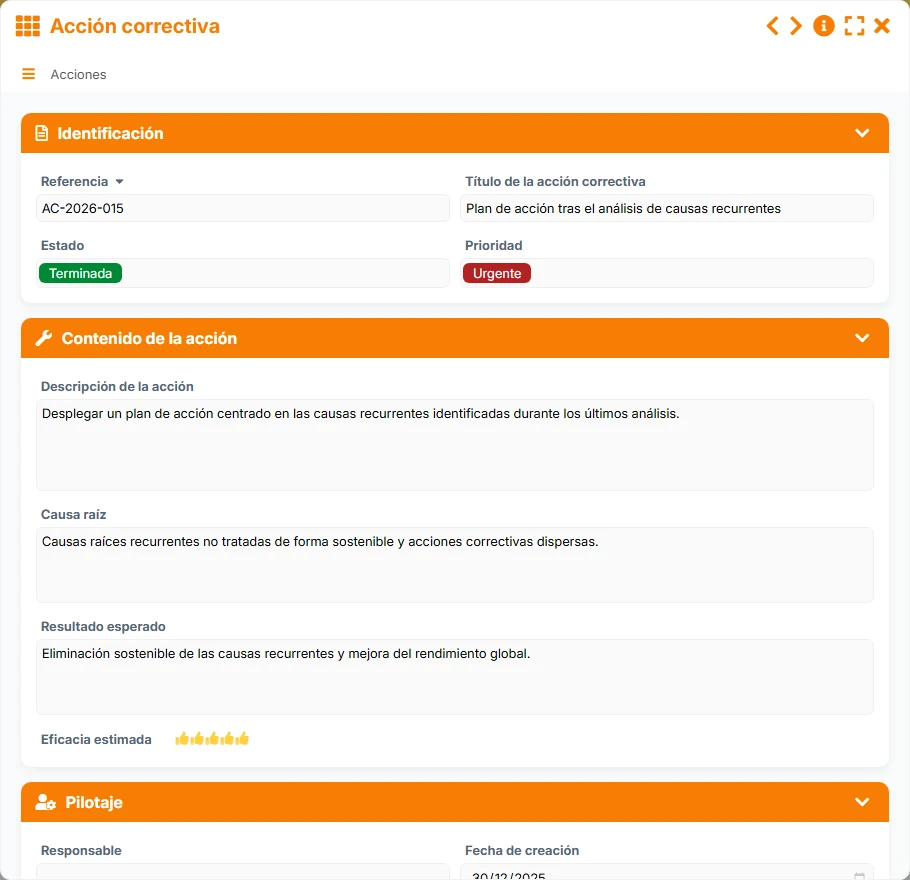Open the Referencia dropdown arrow

[120, 182]
